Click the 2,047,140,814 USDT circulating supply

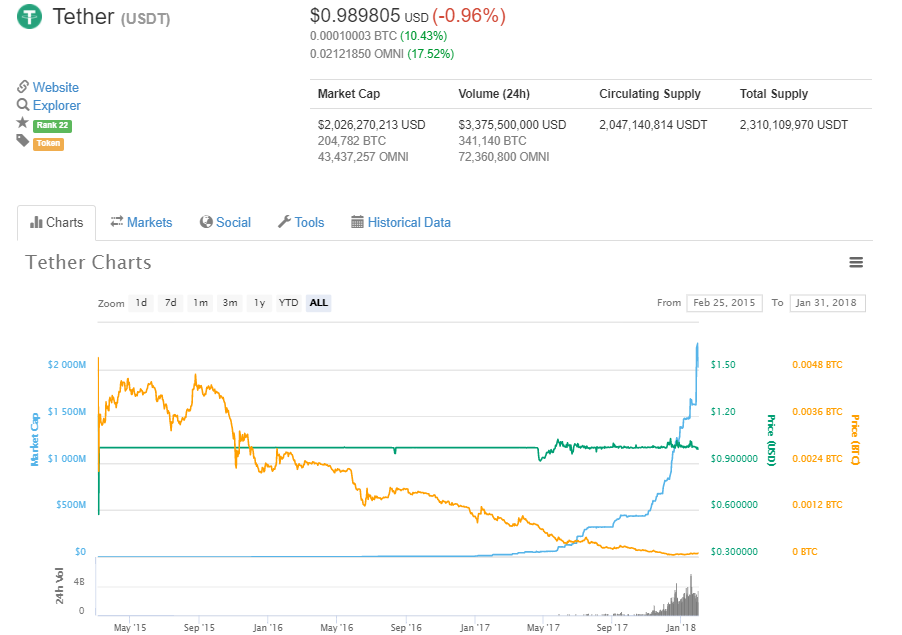tap(653, 125)
